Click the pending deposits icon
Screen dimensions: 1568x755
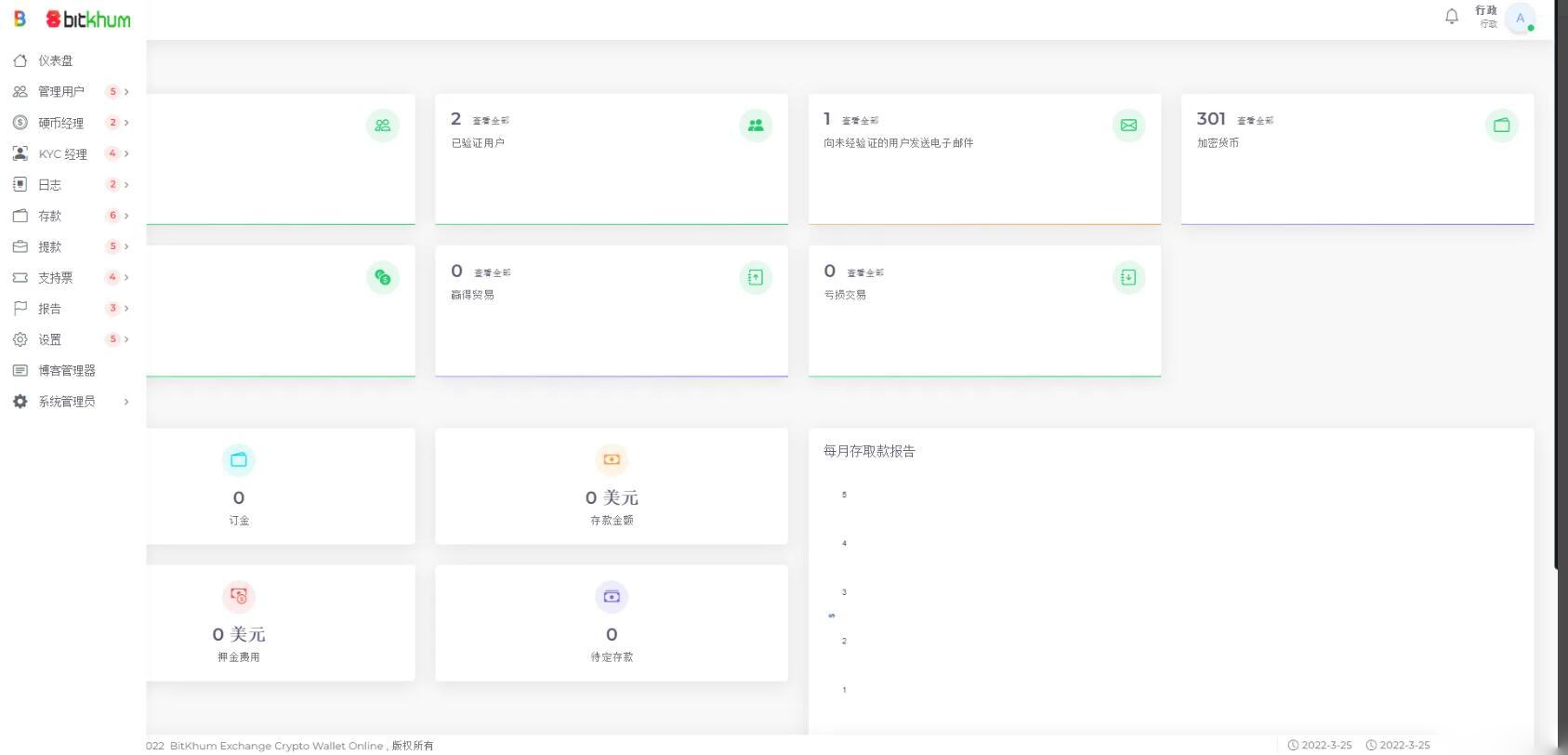pyautogui.click(x=611, y=596)
